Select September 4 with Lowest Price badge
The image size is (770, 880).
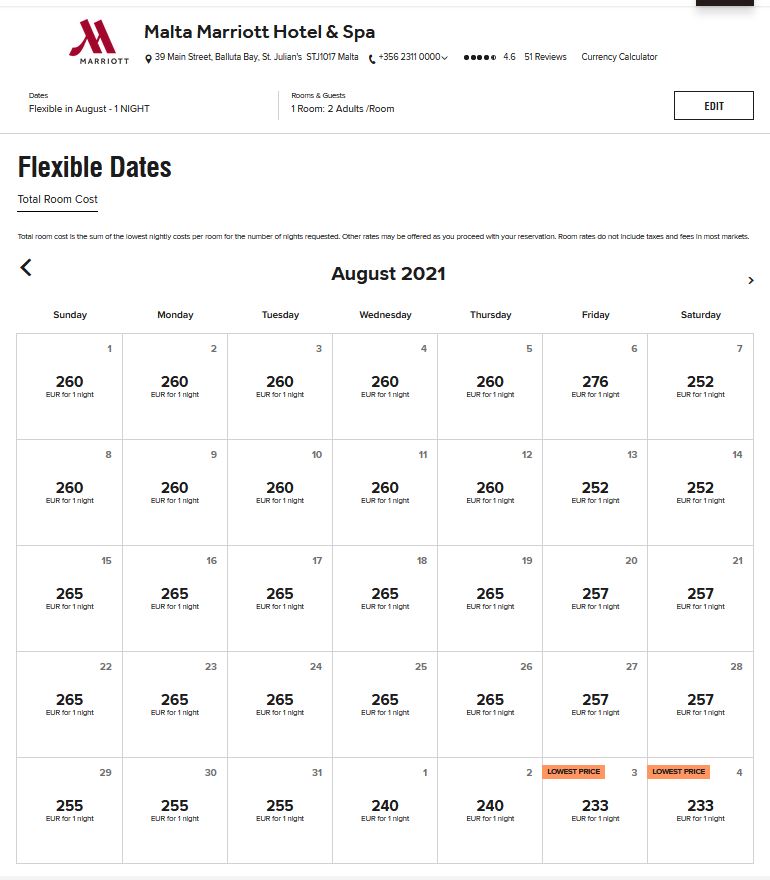point(700,810)
